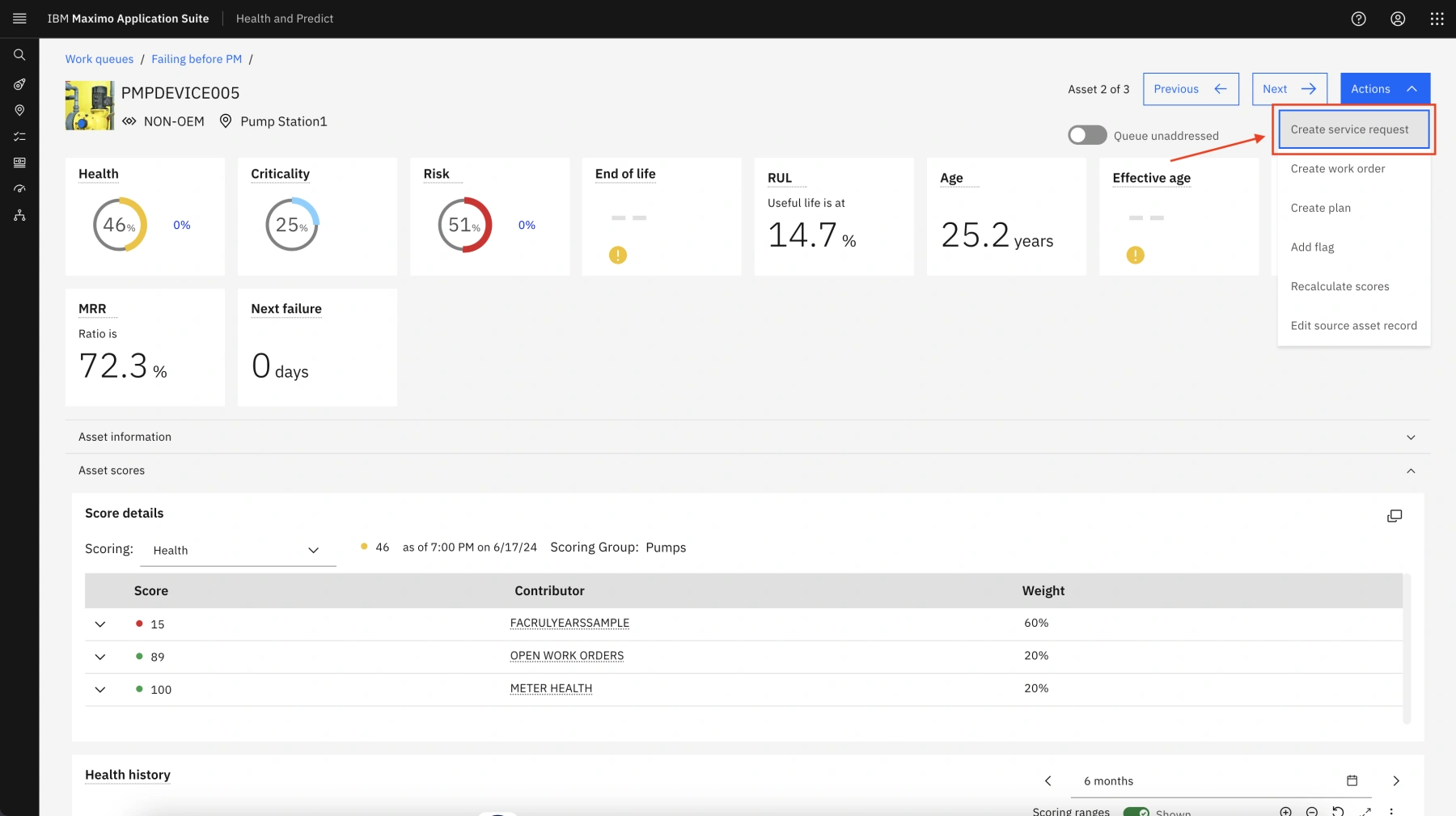Click the Effective age card title
This screenshot has height=816, width=1456.
coord(1151,178)
